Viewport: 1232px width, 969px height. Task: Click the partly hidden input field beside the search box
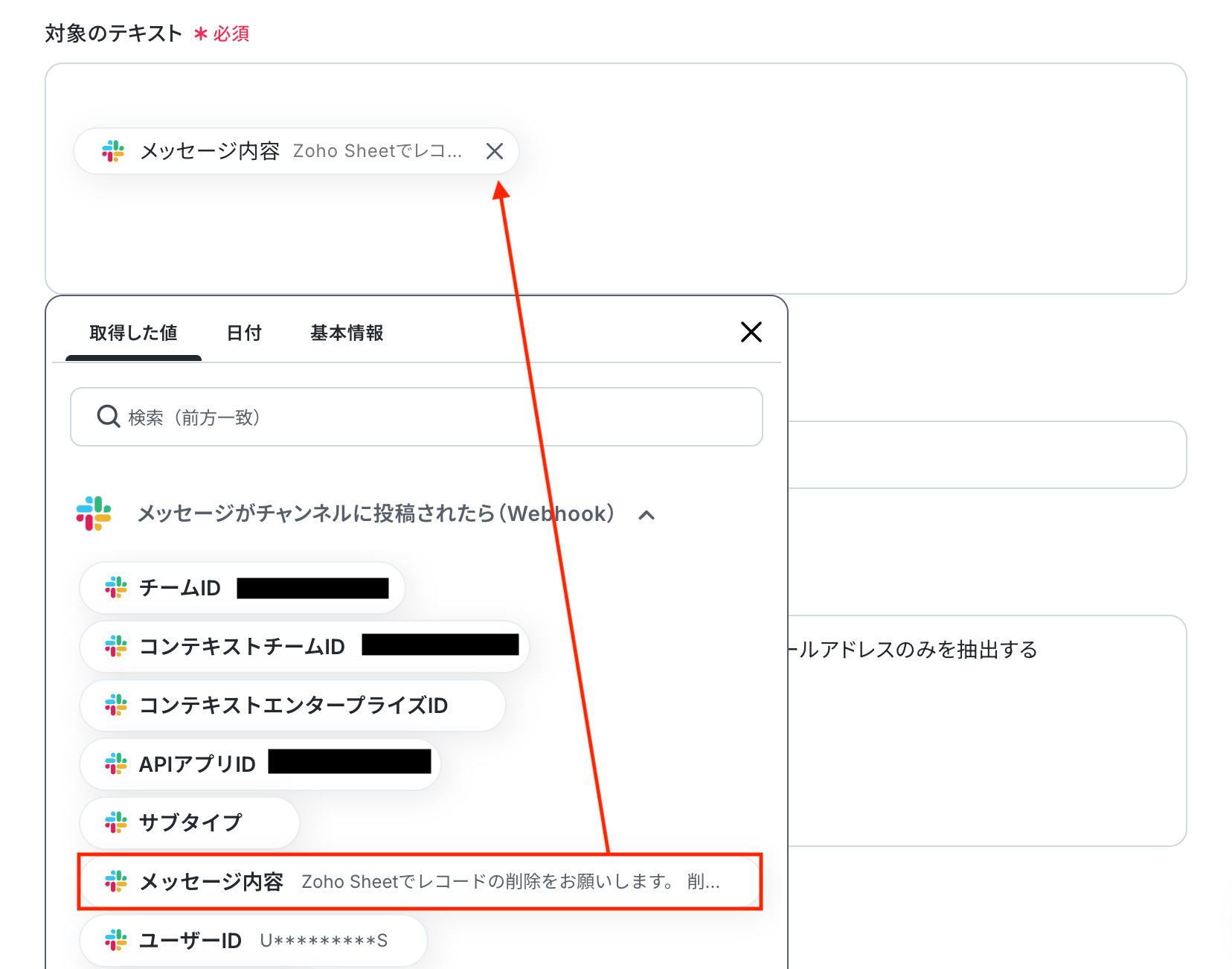click(986, 455)
